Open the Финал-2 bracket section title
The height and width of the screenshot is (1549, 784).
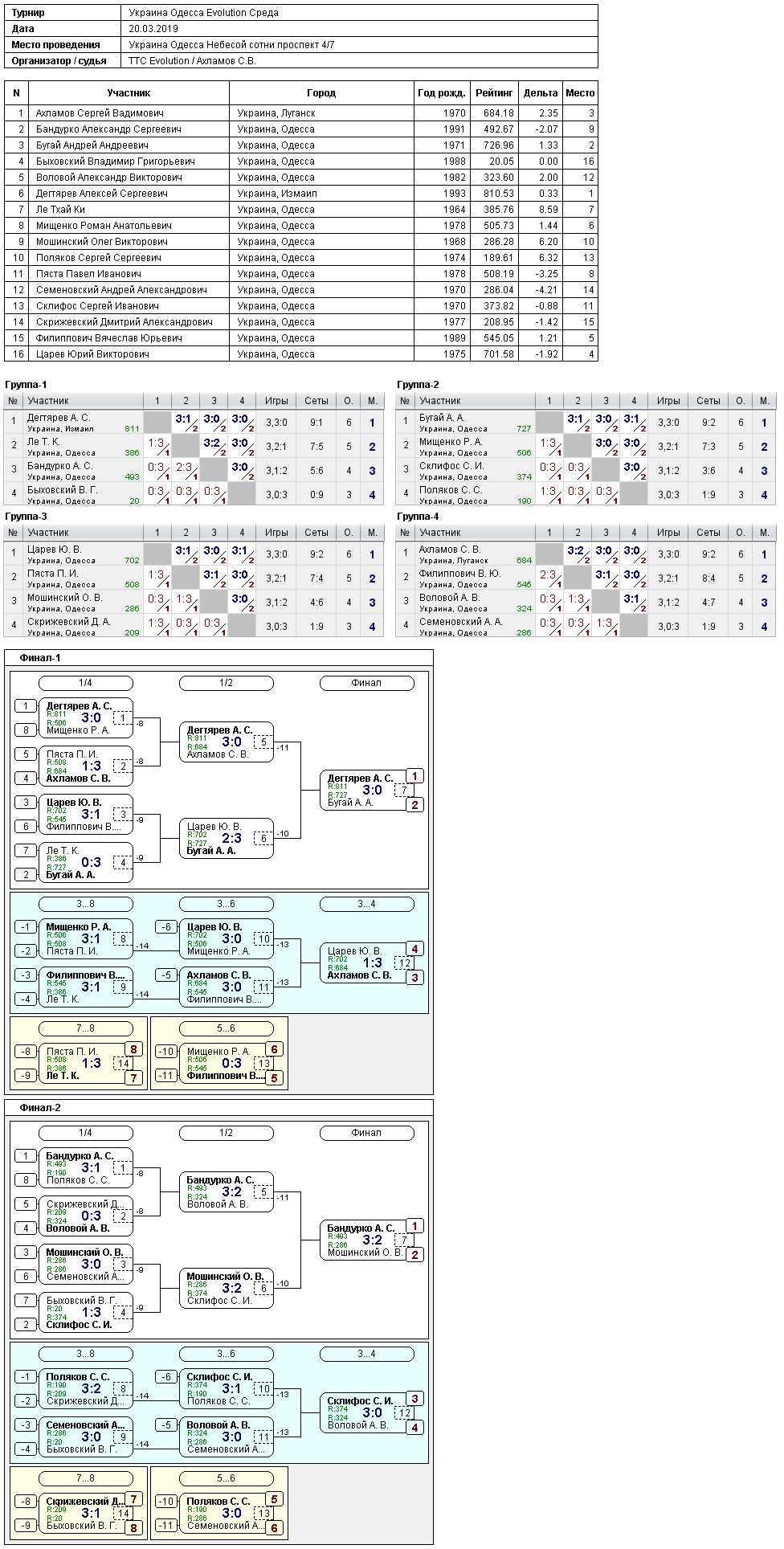pyautogui.click(x=40, y=1108)
